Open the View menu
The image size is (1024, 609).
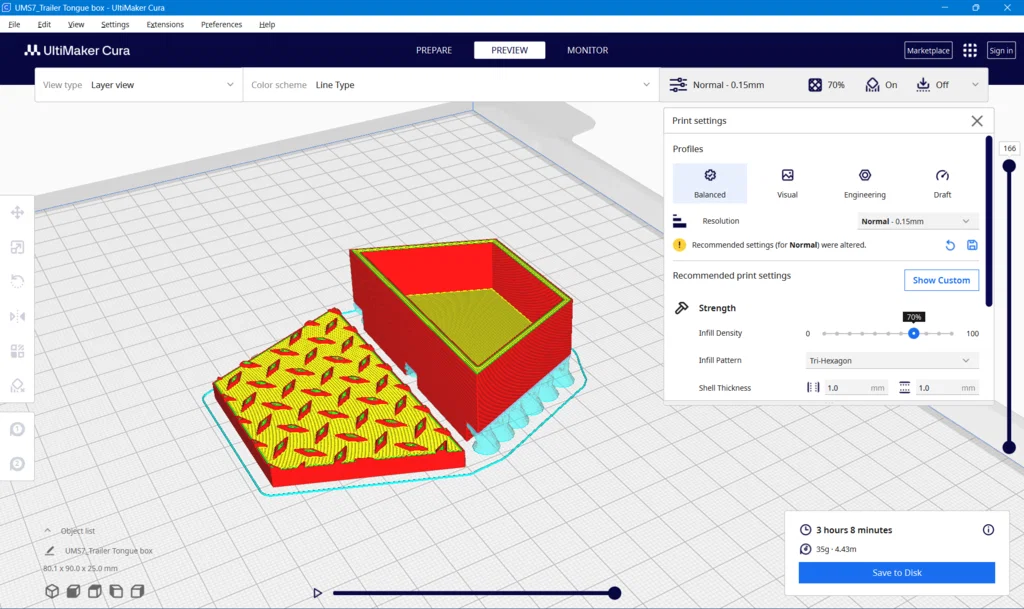(76, 24)
